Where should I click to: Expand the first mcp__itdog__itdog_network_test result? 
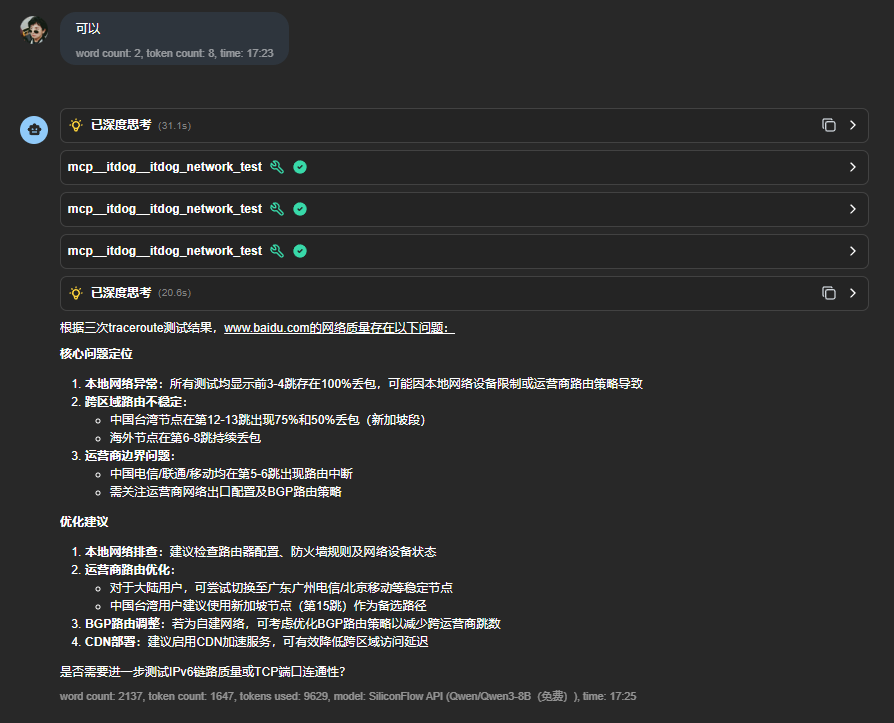coord(852,167)
